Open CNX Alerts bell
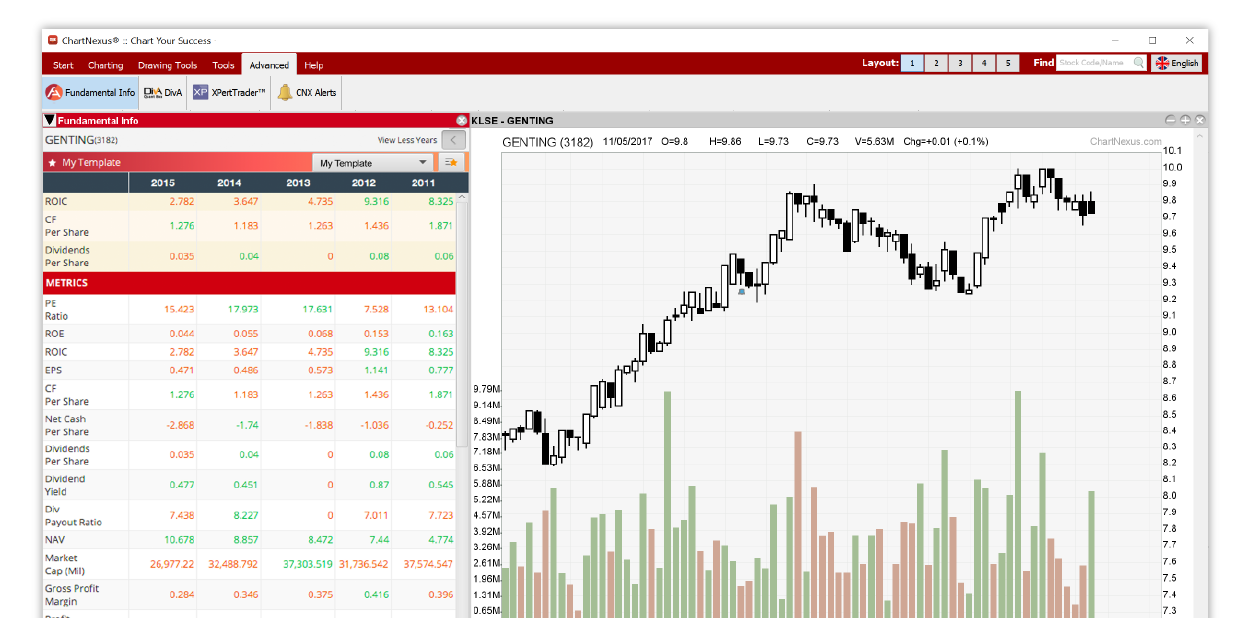The height and width of the screenshot is (618, 1256). (x=307, y=93)
